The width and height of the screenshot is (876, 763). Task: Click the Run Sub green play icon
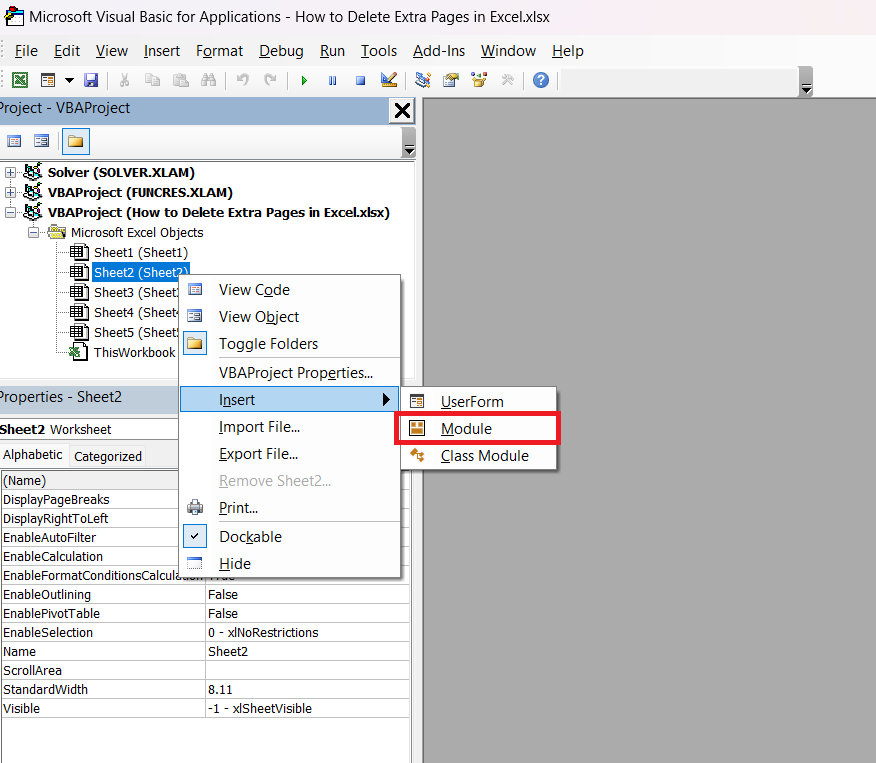click(304, 80)
